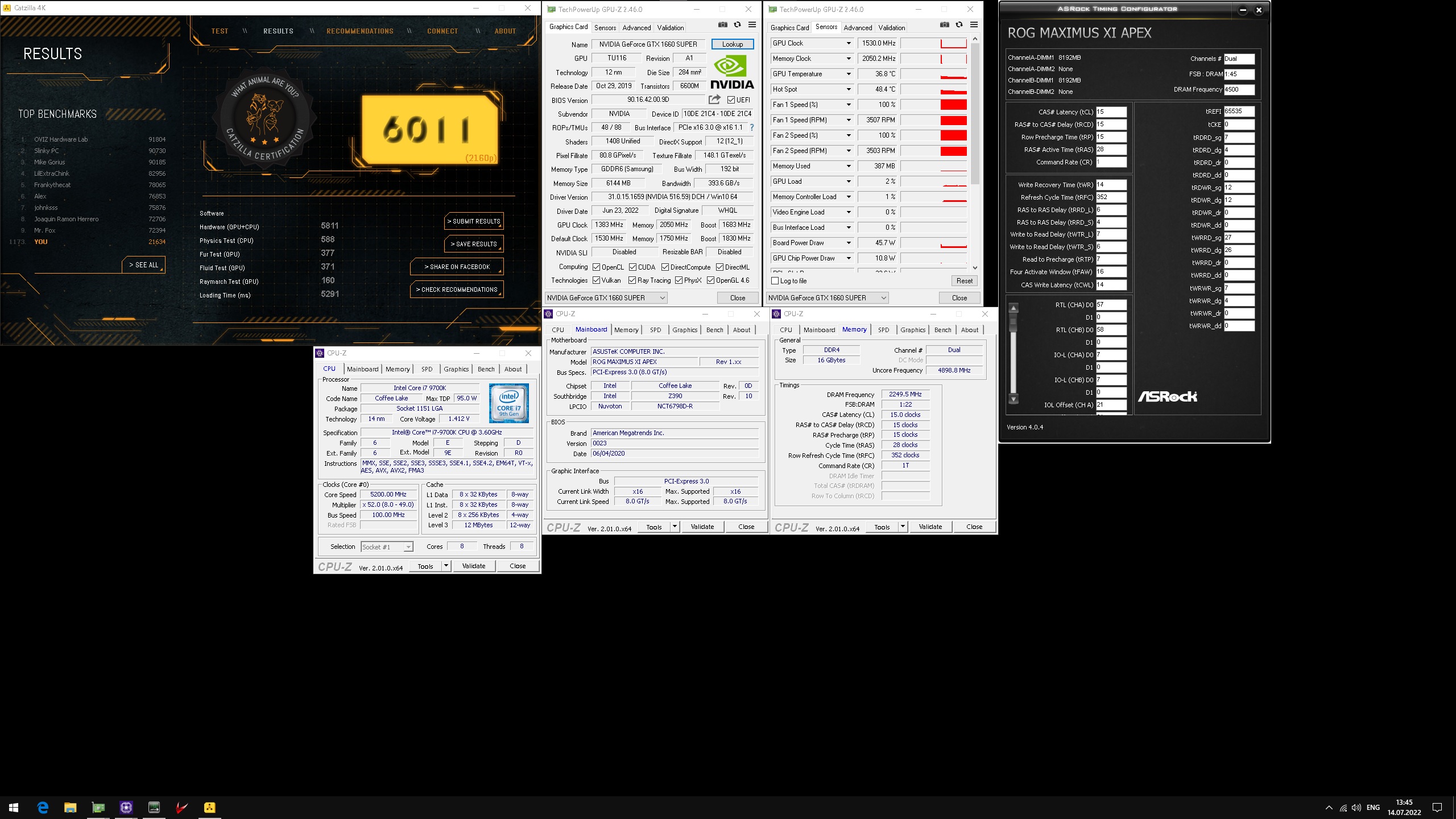
Task: Open Windows Start menu
Action: [x=14, y=808]
